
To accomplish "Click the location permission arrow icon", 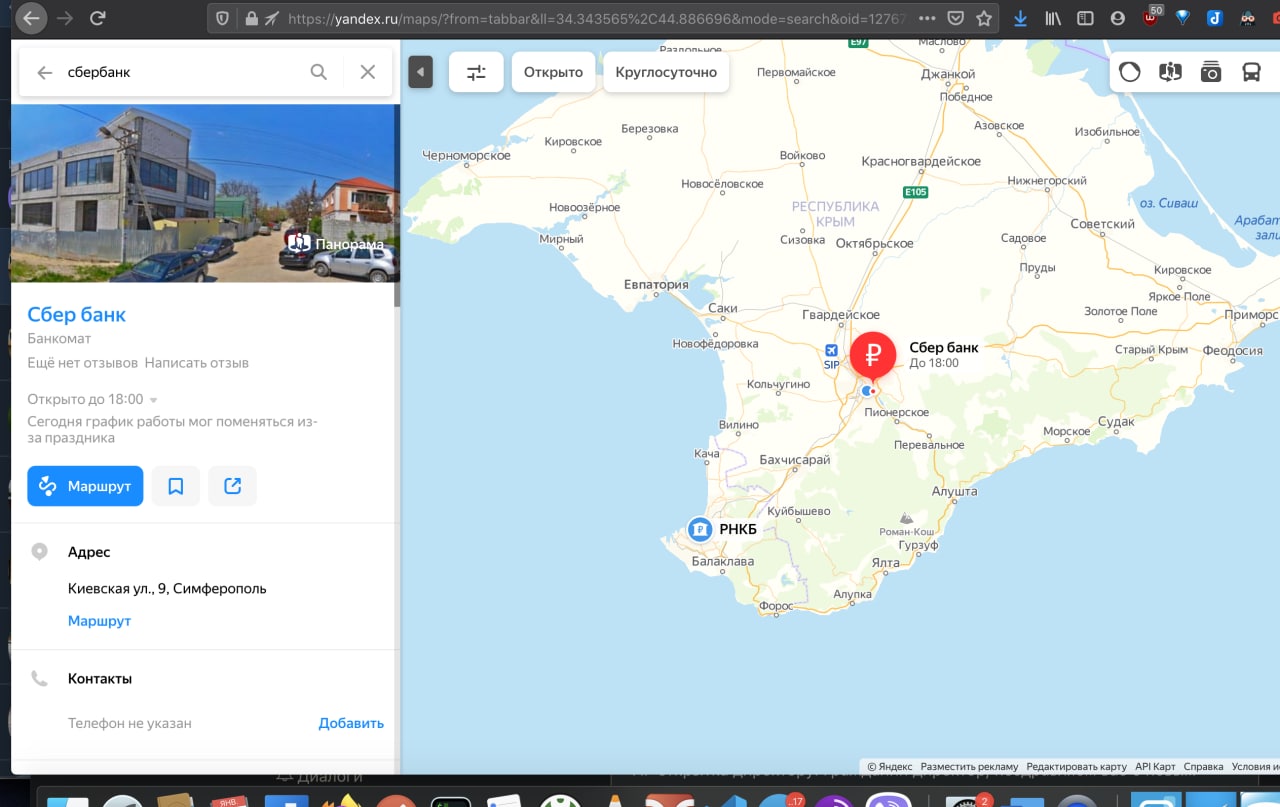I will (x=271, y=18).
